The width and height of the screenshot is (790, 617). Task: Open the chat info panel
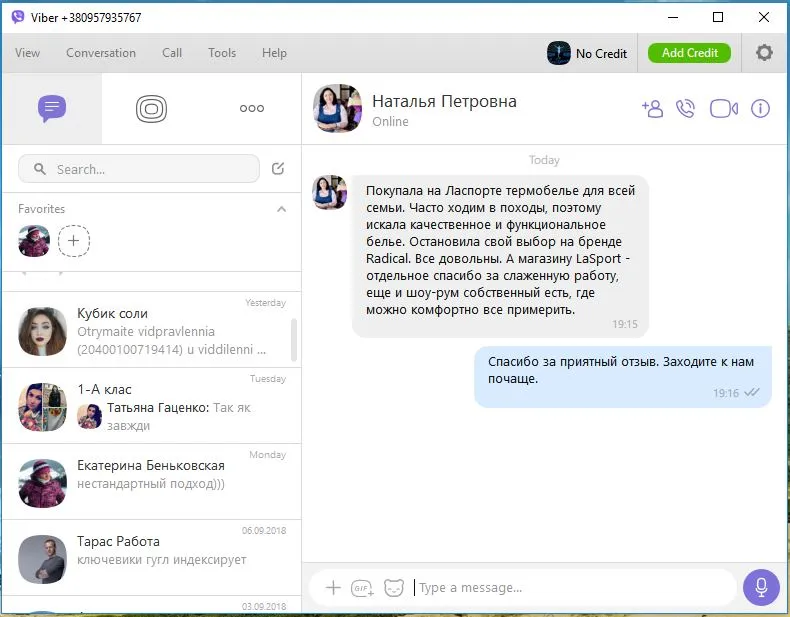click(x=760, y=108)
